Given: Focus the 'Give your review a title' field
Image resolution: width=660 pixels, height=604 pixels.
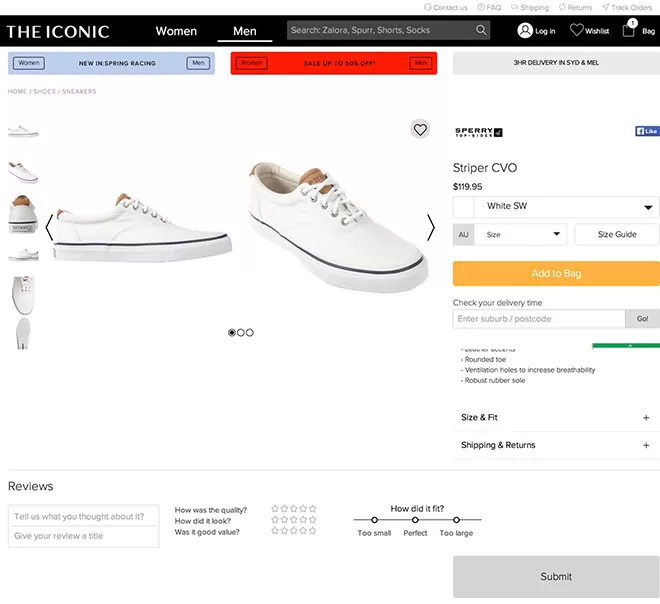Looking at the screenshot, I should coord(83,536).
